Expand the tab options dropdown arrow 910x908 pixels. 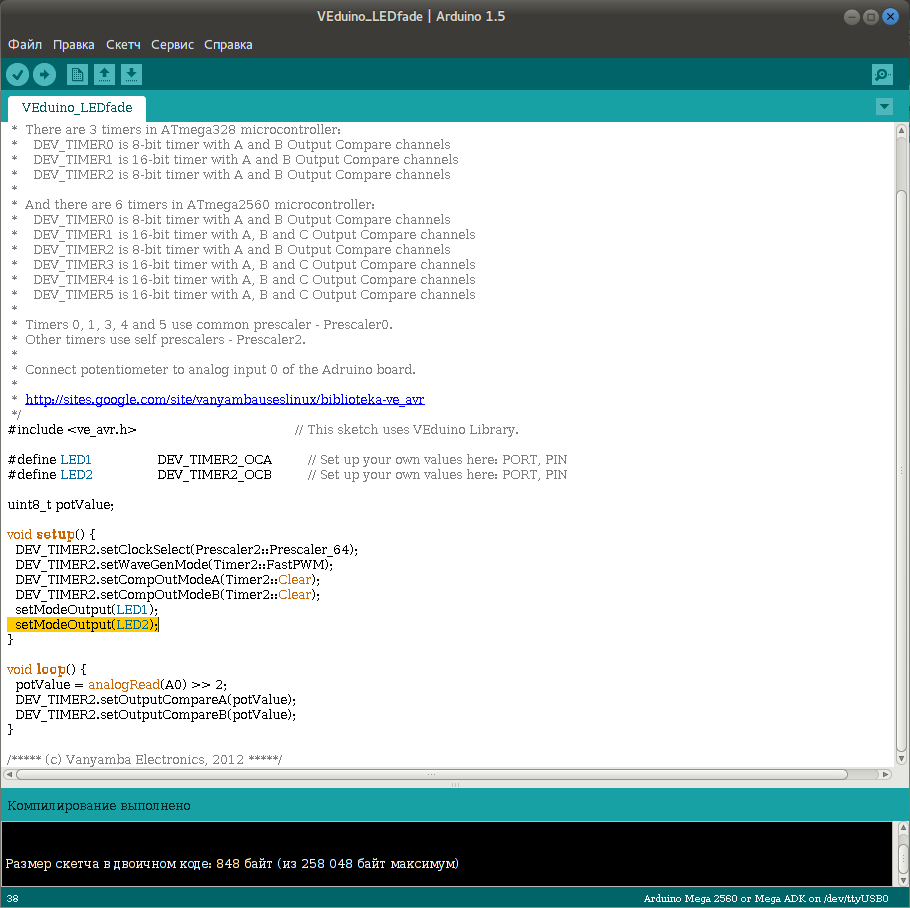click(x=883, y=106)
